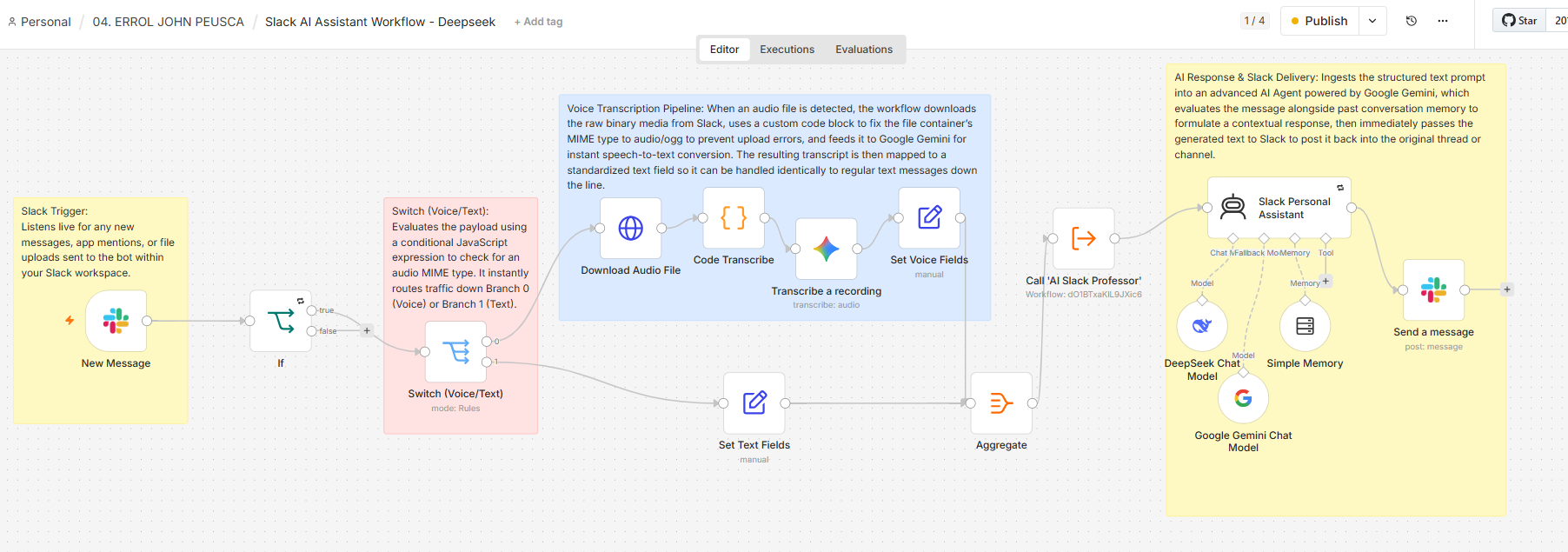Select the Send a message Slack node
This screenshot has height=552, width=1568.
[x=1433, y=290]
